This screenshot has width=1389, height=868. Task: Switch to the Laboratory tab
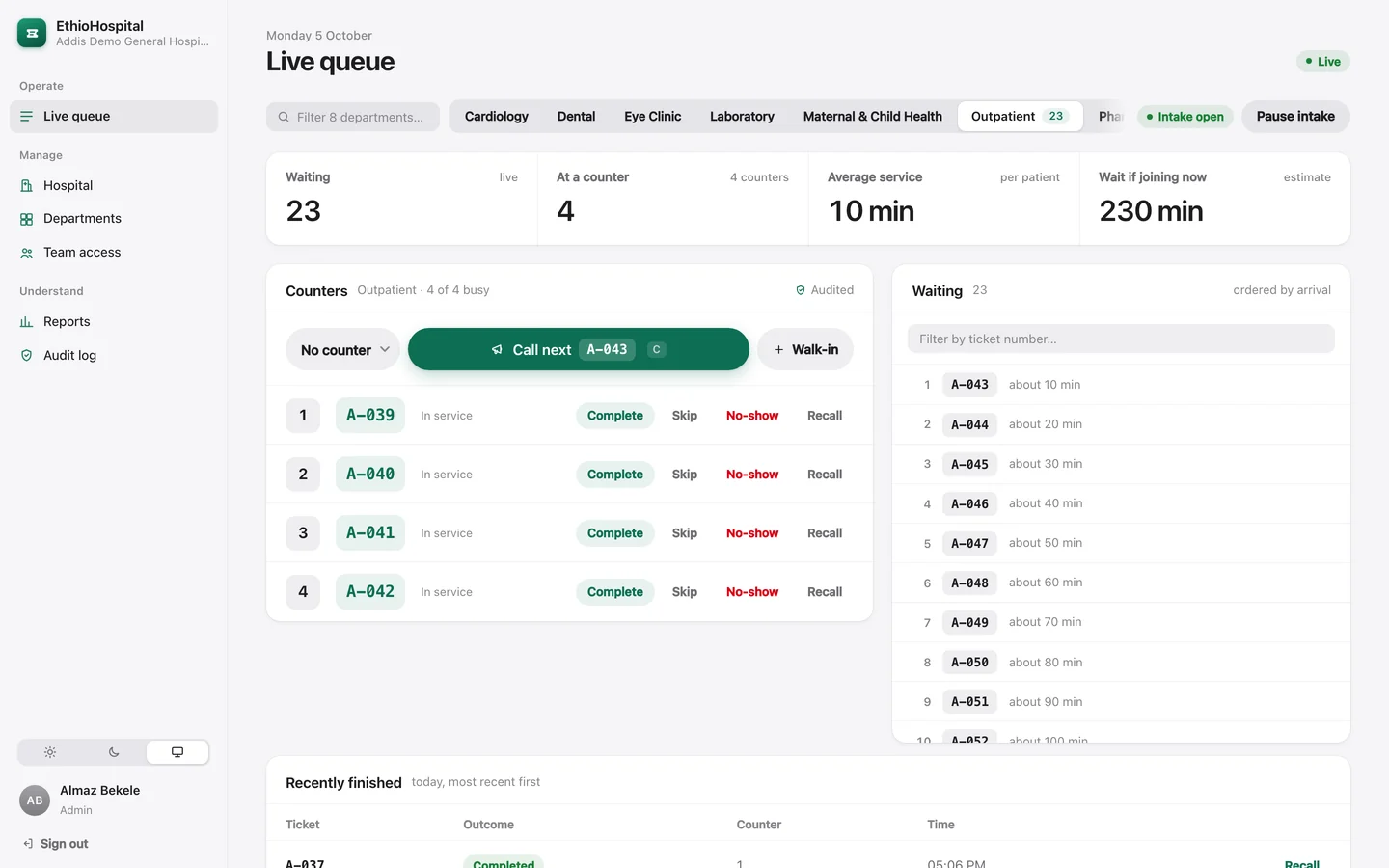742,116
